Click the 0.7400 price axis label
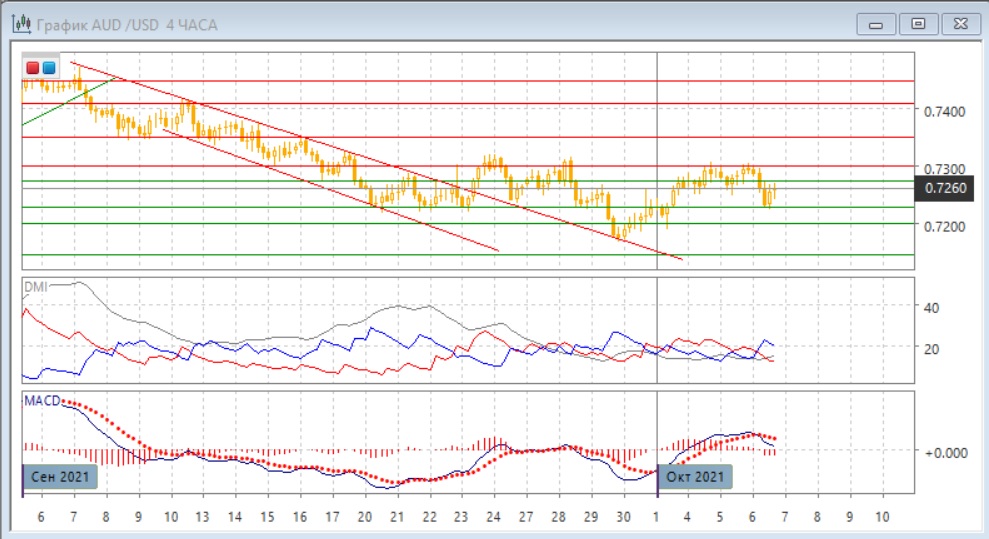The image size is (989, 539). pyautogui.click(x=944, y=111)
